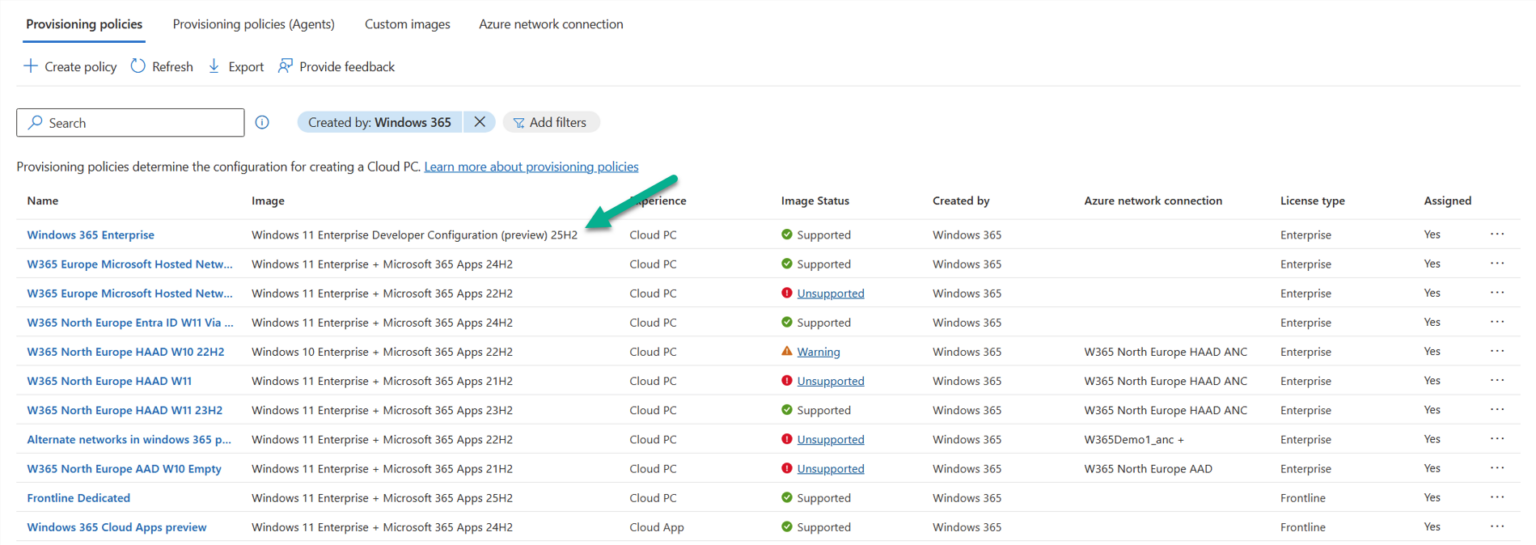Open Windows 365 Cloud Apps preview policy

click(116, 527)
